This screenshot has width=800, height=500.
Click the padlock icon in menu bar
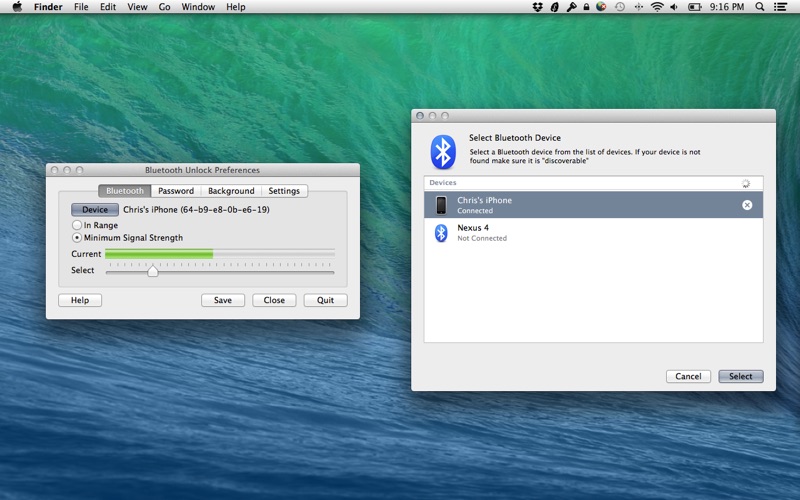point(586,7)
